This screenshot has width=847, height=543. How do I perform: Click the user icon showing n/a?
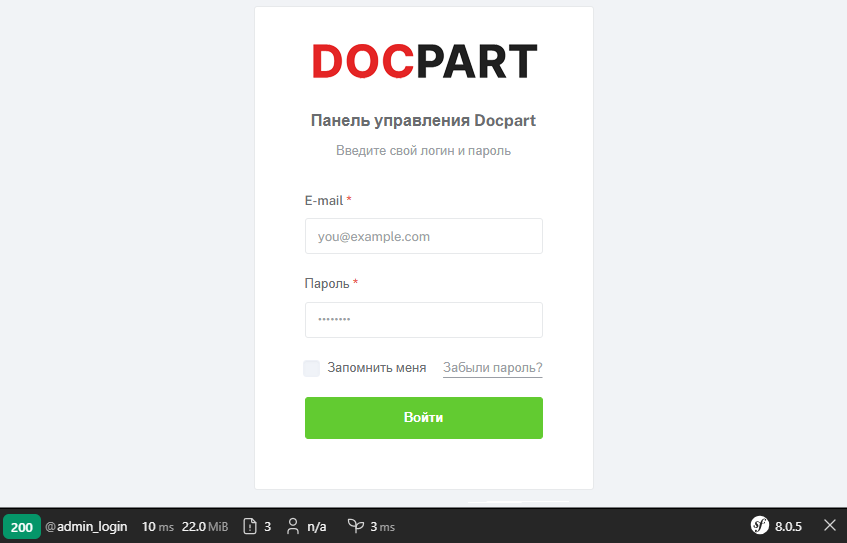click(293, 526)
